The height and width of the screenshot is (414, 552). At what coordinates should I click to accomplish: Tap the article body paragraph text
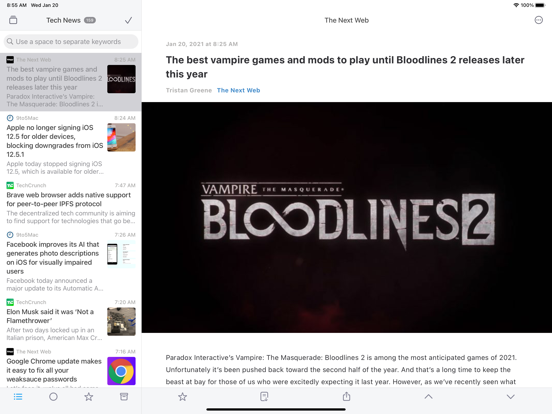(x=341, y=370)
